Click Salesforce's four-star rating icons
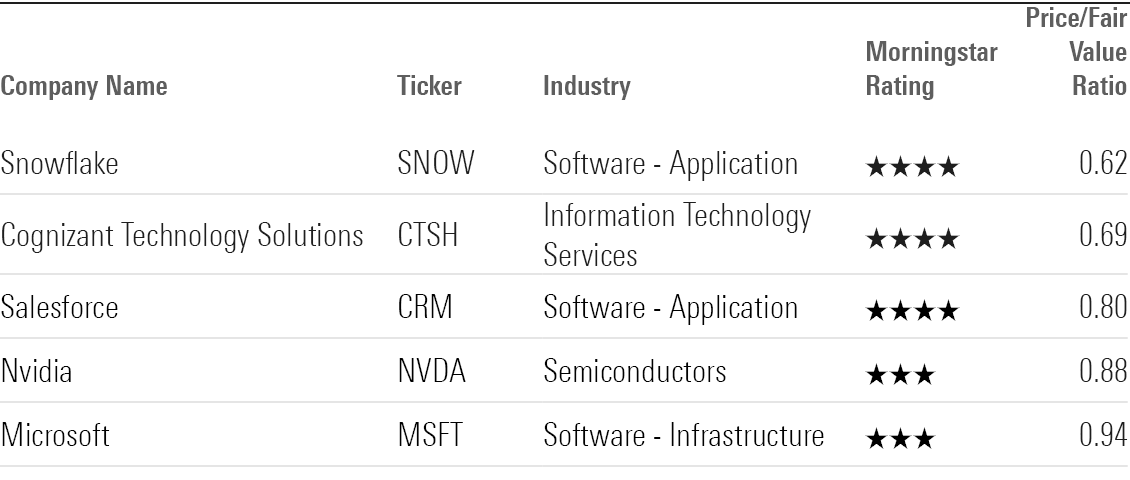 (911, 310)
